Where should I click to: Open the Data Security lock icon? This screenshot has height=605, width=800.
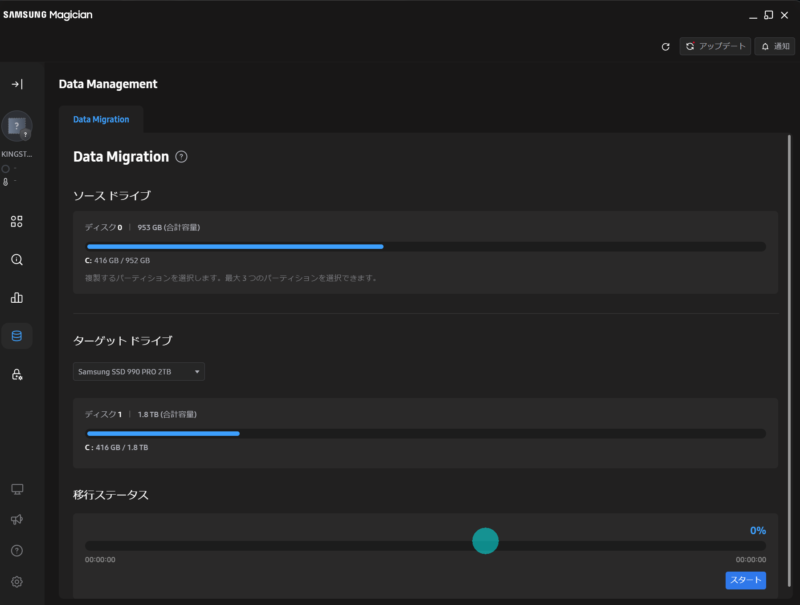(x=17, y=374)
